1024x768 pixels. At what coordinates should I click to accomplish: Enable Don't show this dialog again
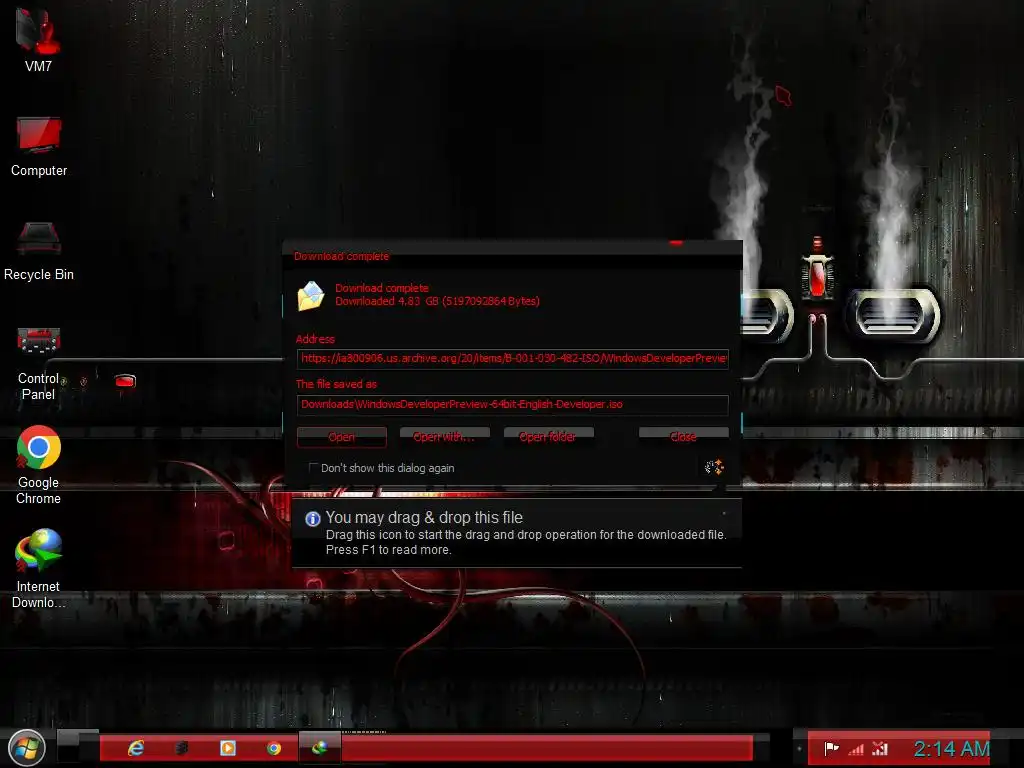pyautogui.click(x=313, y=468)
